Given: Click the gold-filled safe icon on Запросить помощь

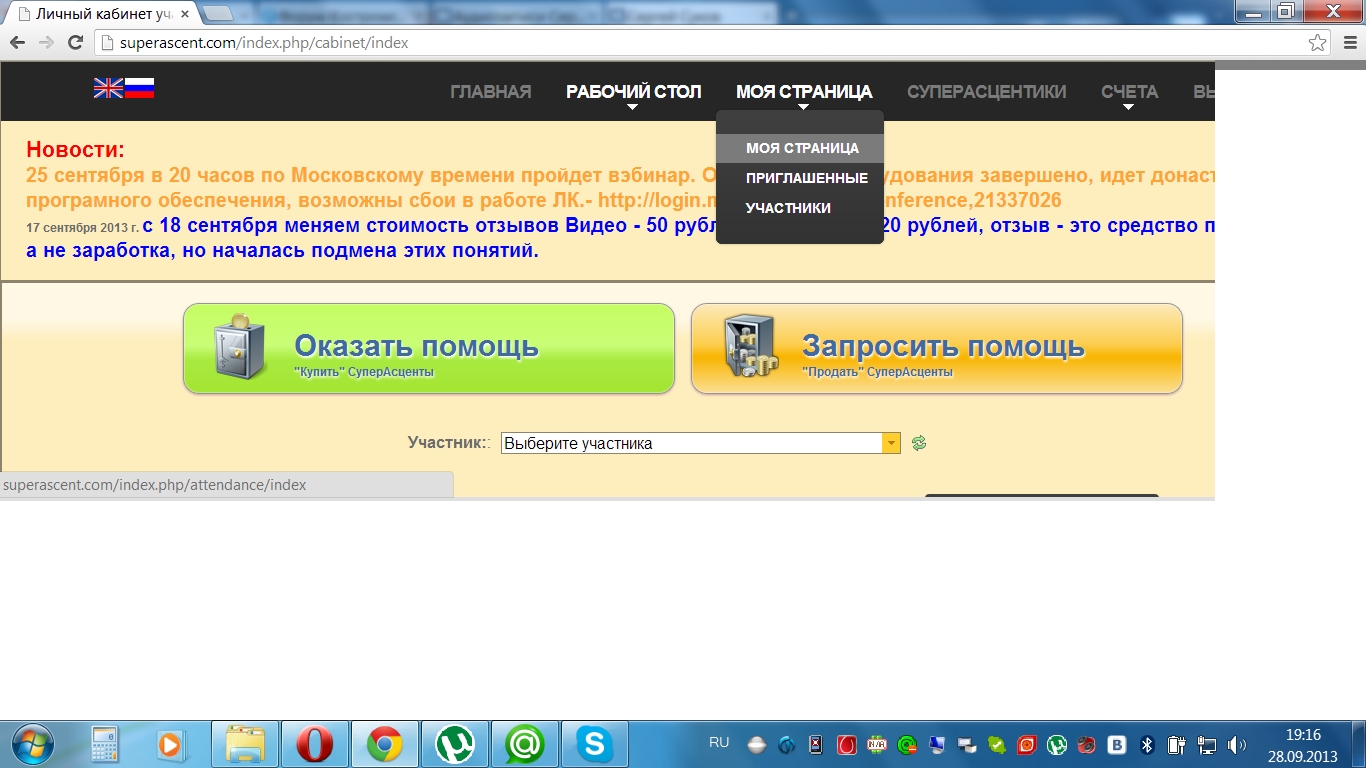Looking at the screenshot, I should click(x=751, y=347).
